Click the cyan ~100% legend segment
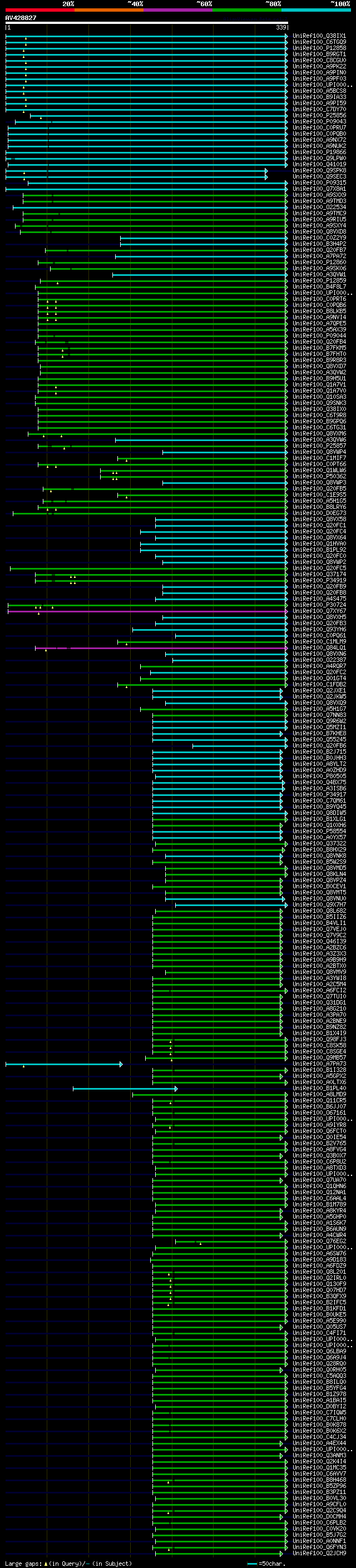 coord(317,10)
